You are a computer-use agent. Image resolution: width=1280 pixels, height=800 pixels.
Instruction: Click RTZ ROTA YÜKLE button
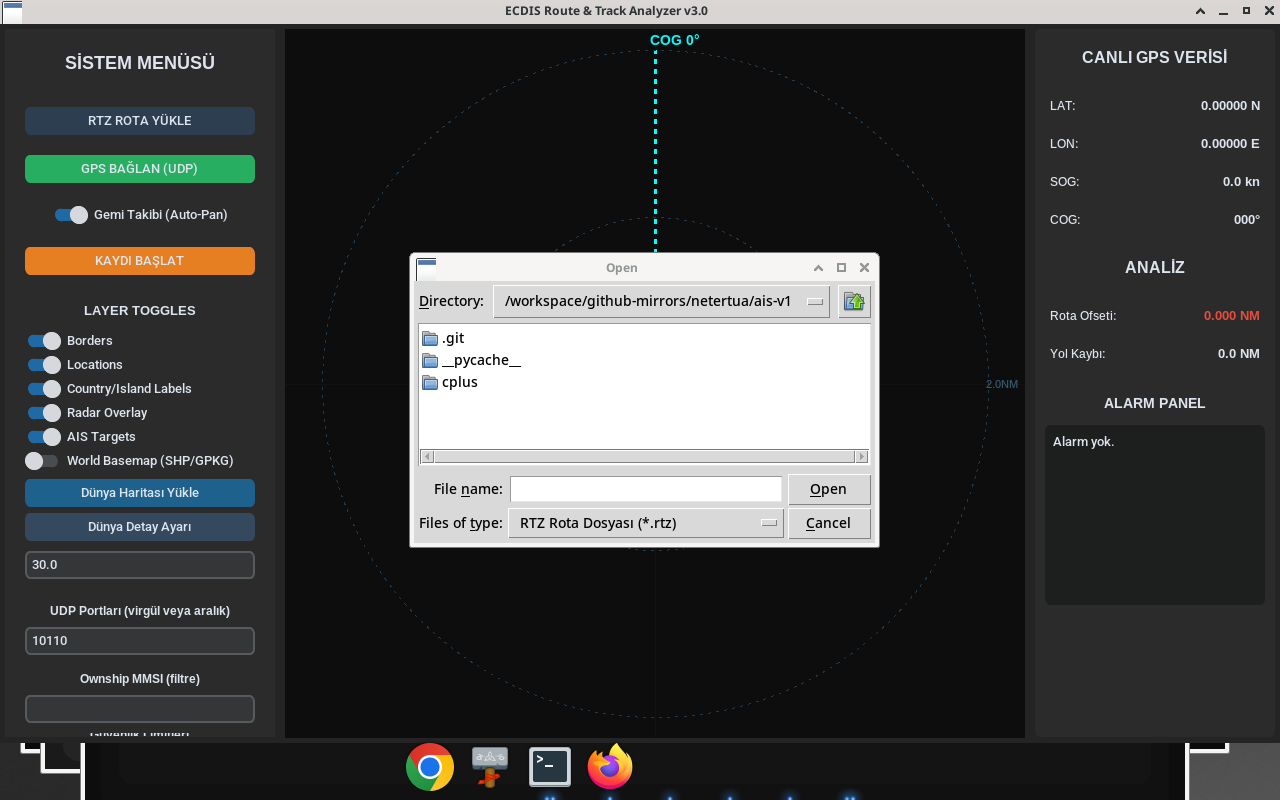(x=140, y=121)
